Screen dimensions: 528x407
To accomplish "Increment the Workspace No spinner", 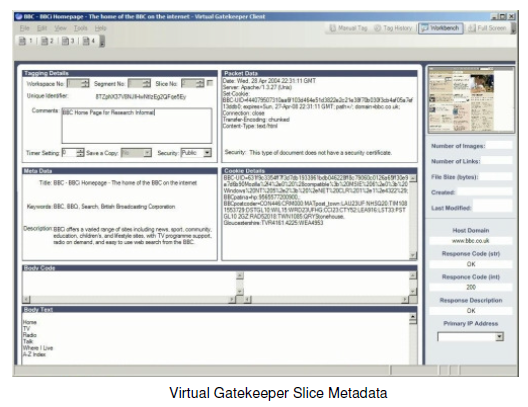I will tap(86, 81).
